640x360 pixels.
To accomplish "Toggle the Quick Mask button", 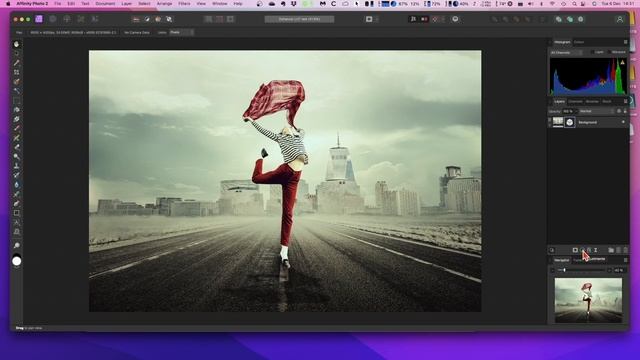I will (x=369, y=19).
